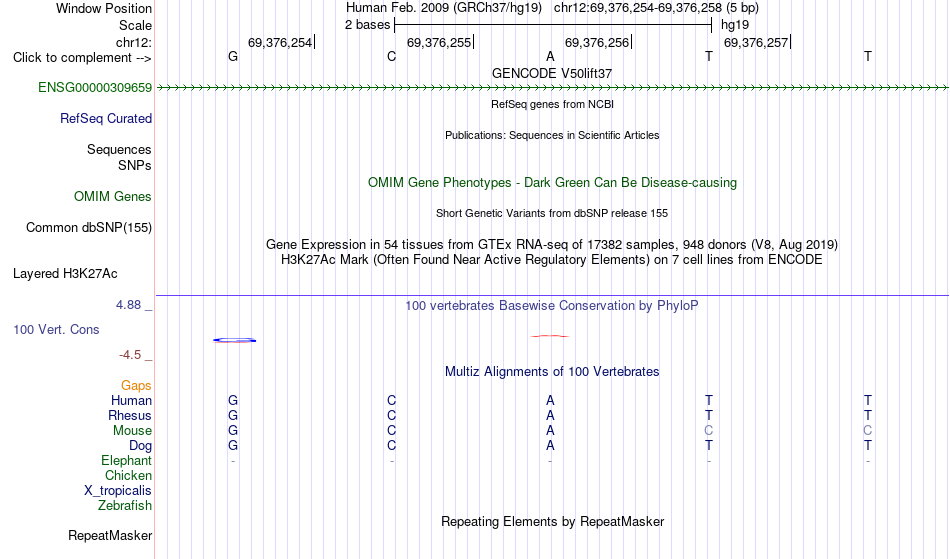This screenshot has width=950, height=559.
Task: Click the hg19 scale label
Action: pyautogui.click(x=735, y=25)
